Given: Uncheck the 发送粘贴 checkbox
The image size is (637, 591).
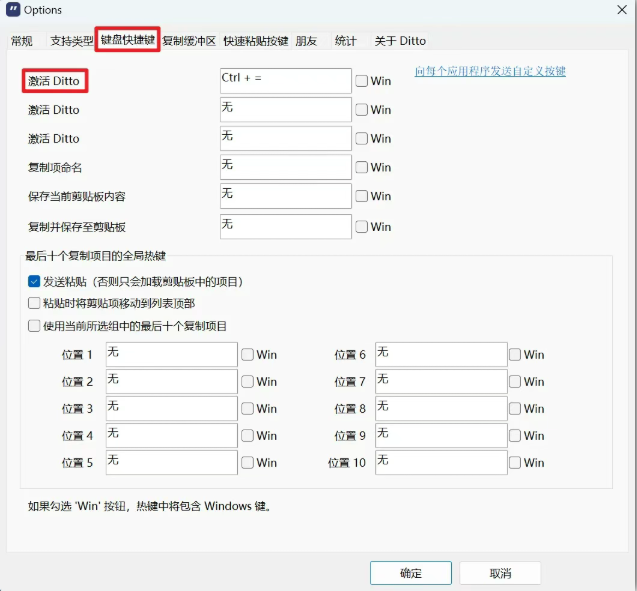Looking at the screenshot, I should tap(34, 281).
